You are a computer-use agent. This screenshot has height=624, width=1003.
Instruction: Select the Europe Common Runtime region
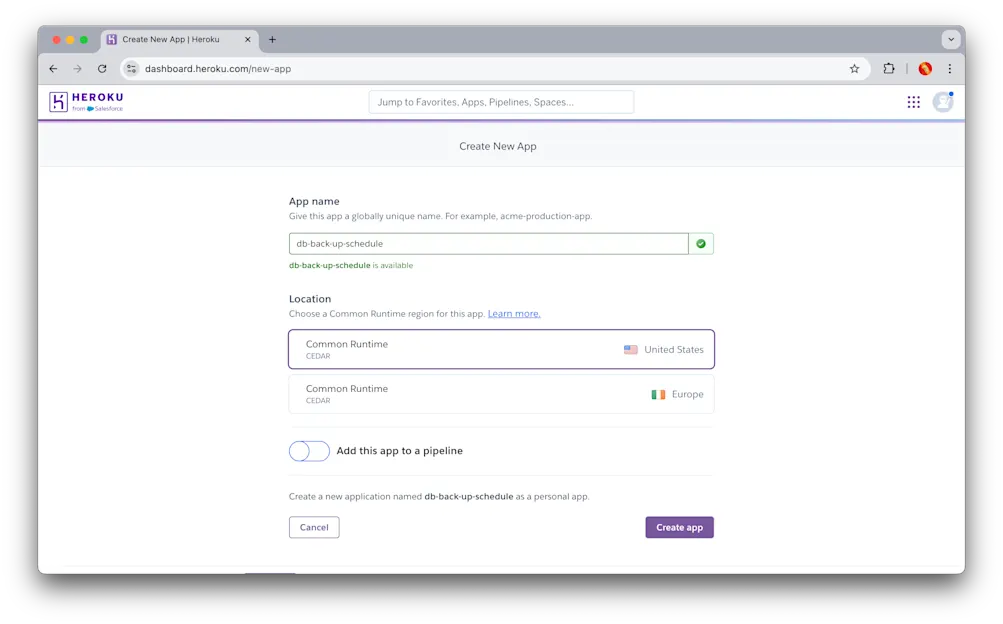coord(500,394)
